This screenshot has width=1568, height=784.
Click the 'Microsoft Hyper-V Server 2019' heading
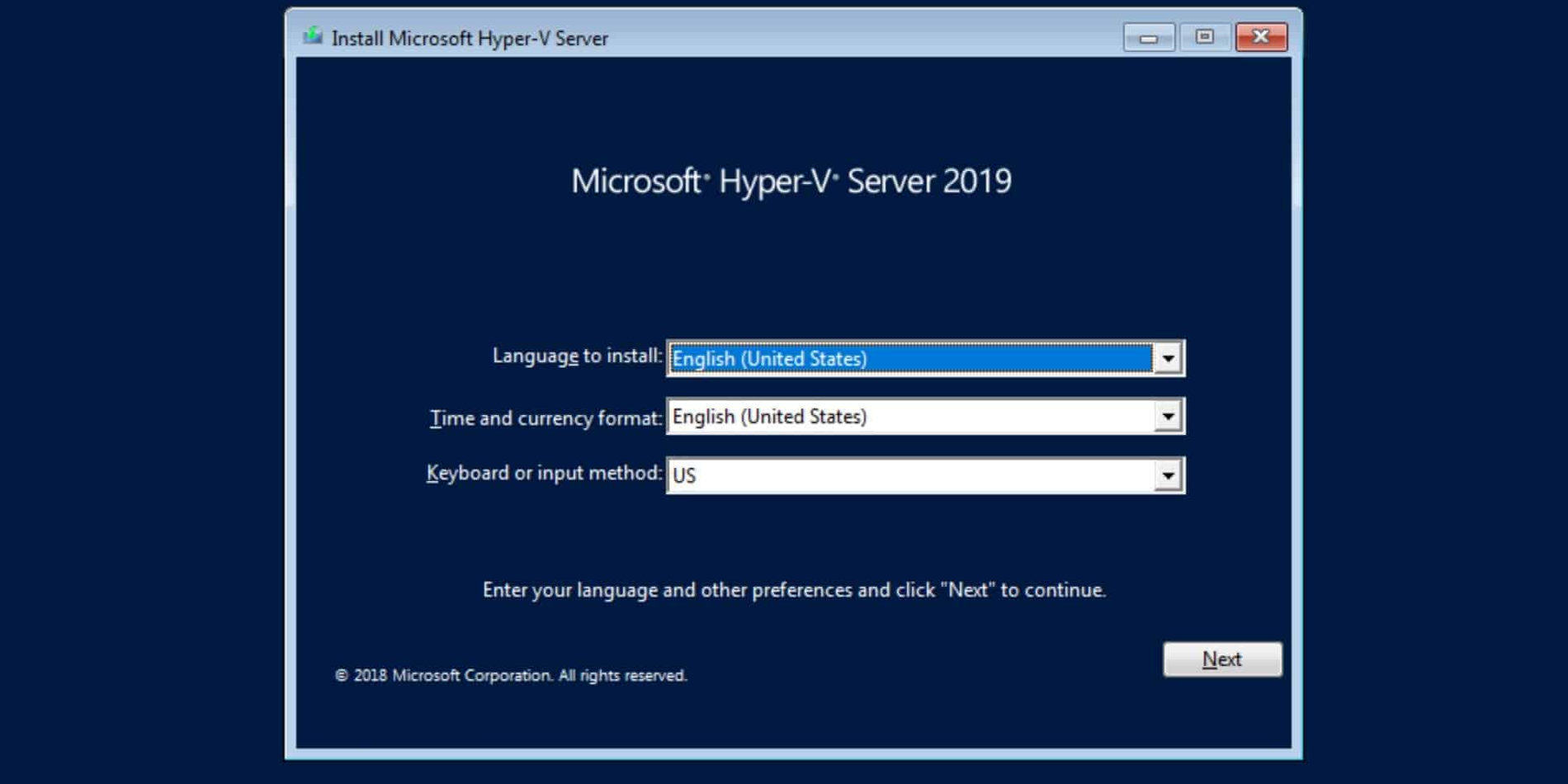[791, 181]
